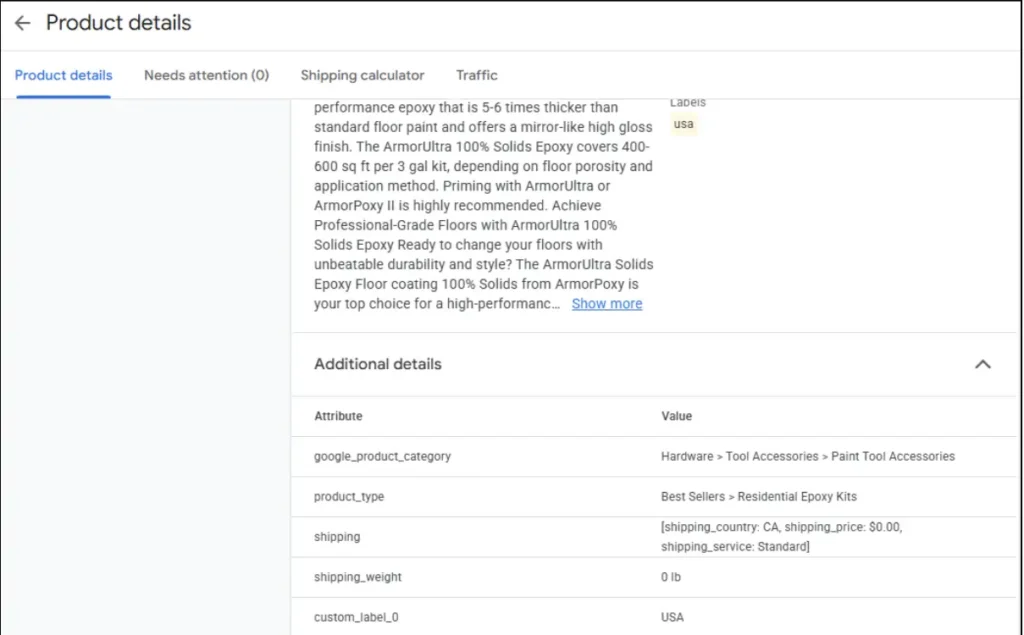The width and height of the screenshot is (1024, 635).
Task: Select the custom_label_0 attribute name
Action: pos(356,617)
